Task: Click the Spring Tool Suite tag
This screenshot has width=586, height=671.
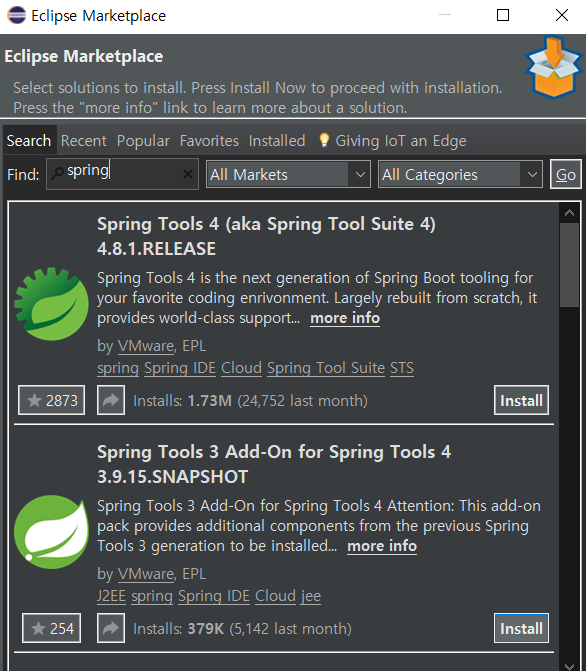Action: (326, 368)
